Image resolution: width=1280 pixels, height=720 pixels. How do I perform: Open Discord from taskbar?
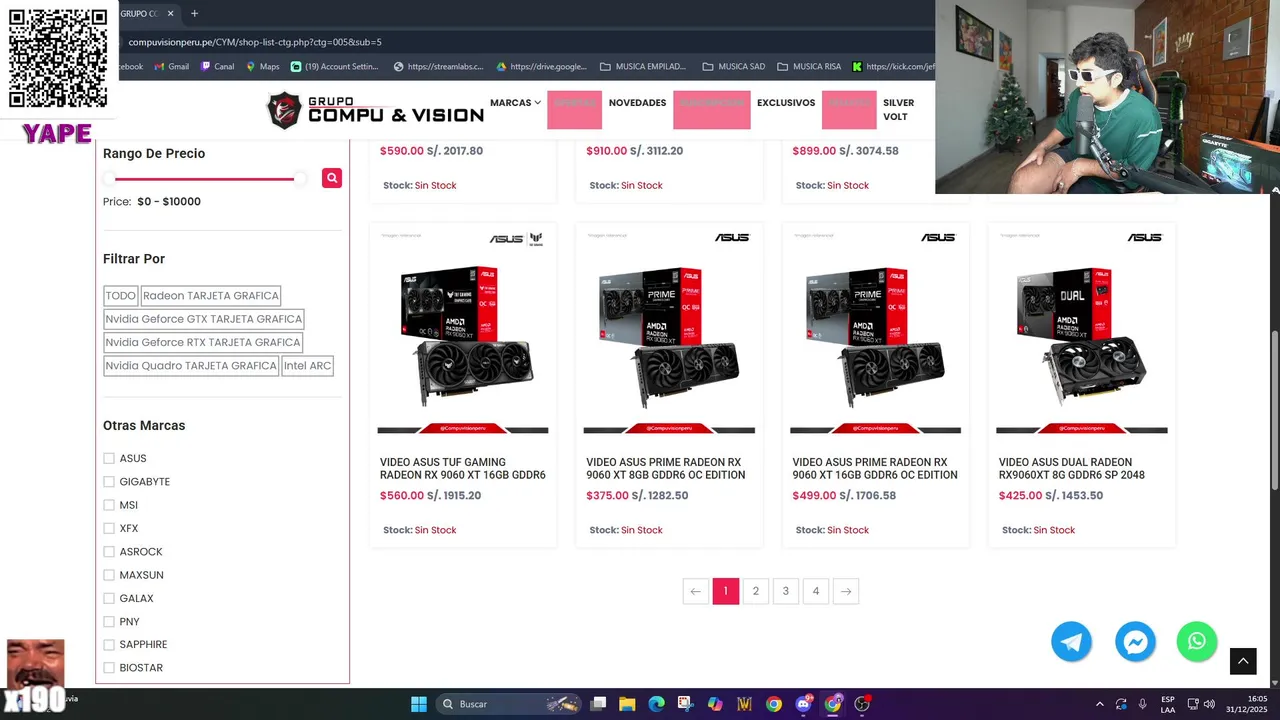click(x=803, y=704)
